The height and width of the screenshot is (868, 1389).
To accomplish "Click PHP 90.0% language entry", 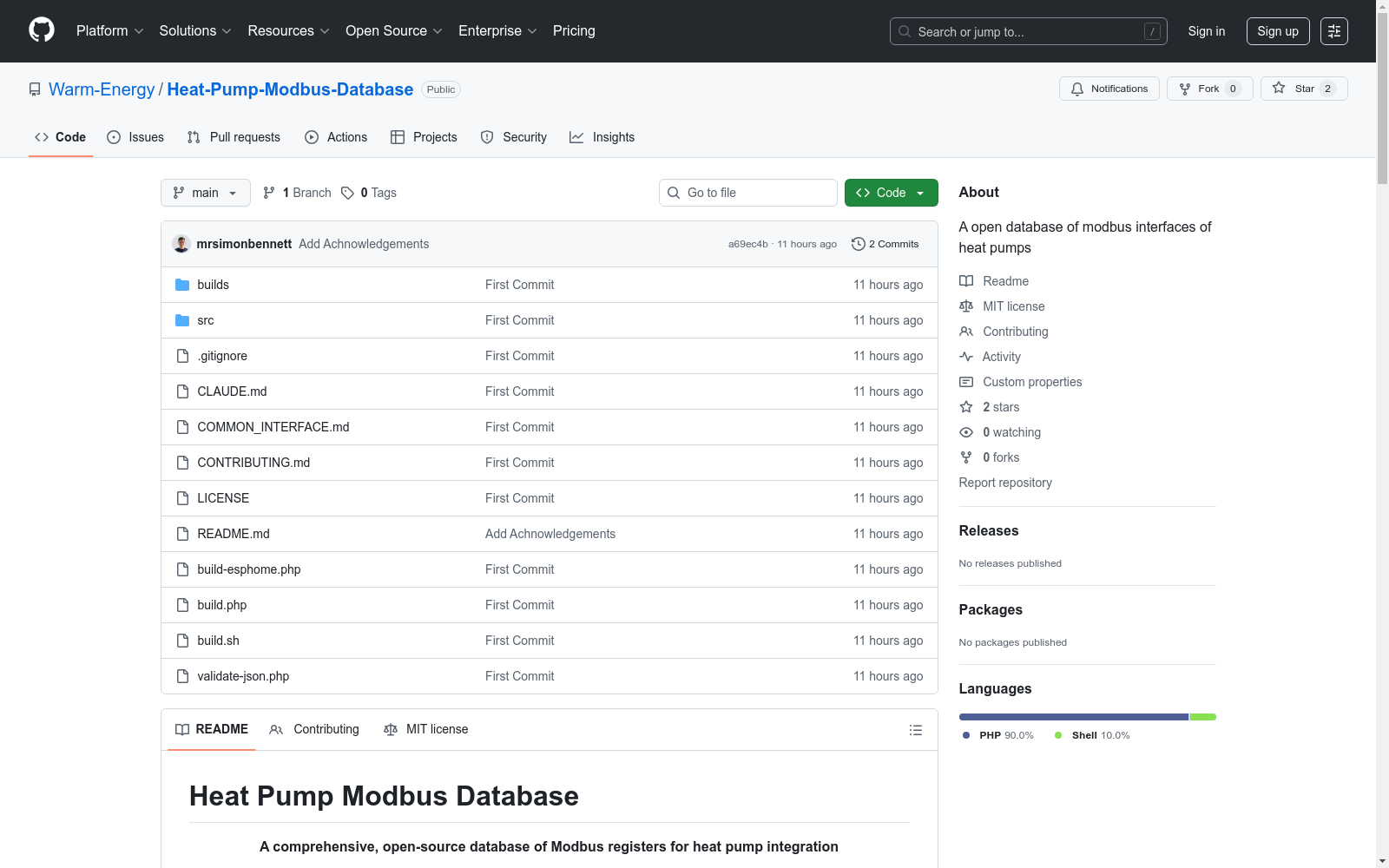I will pyautogui.click(x=998, y=735).
